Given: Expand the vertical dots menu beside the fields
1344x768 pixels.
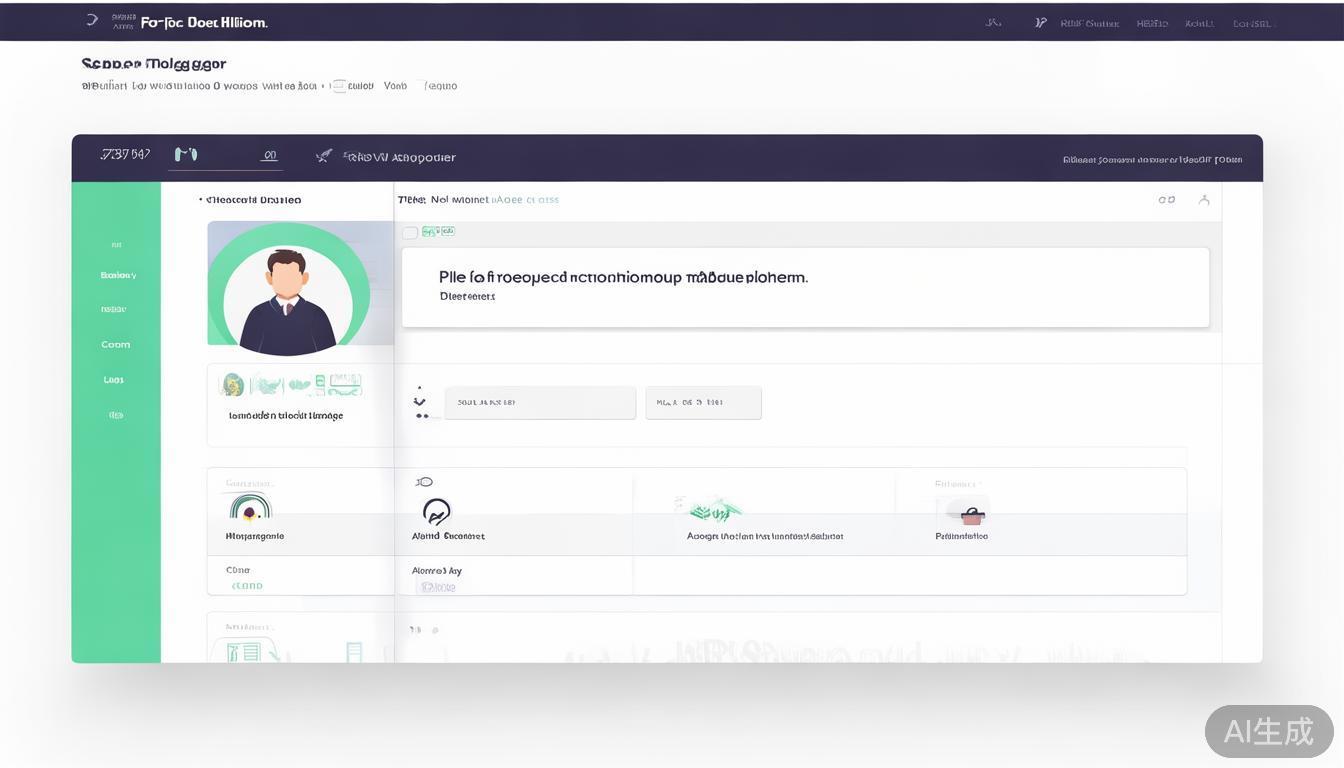Looking at the screenshot, I should coord(421,402).
